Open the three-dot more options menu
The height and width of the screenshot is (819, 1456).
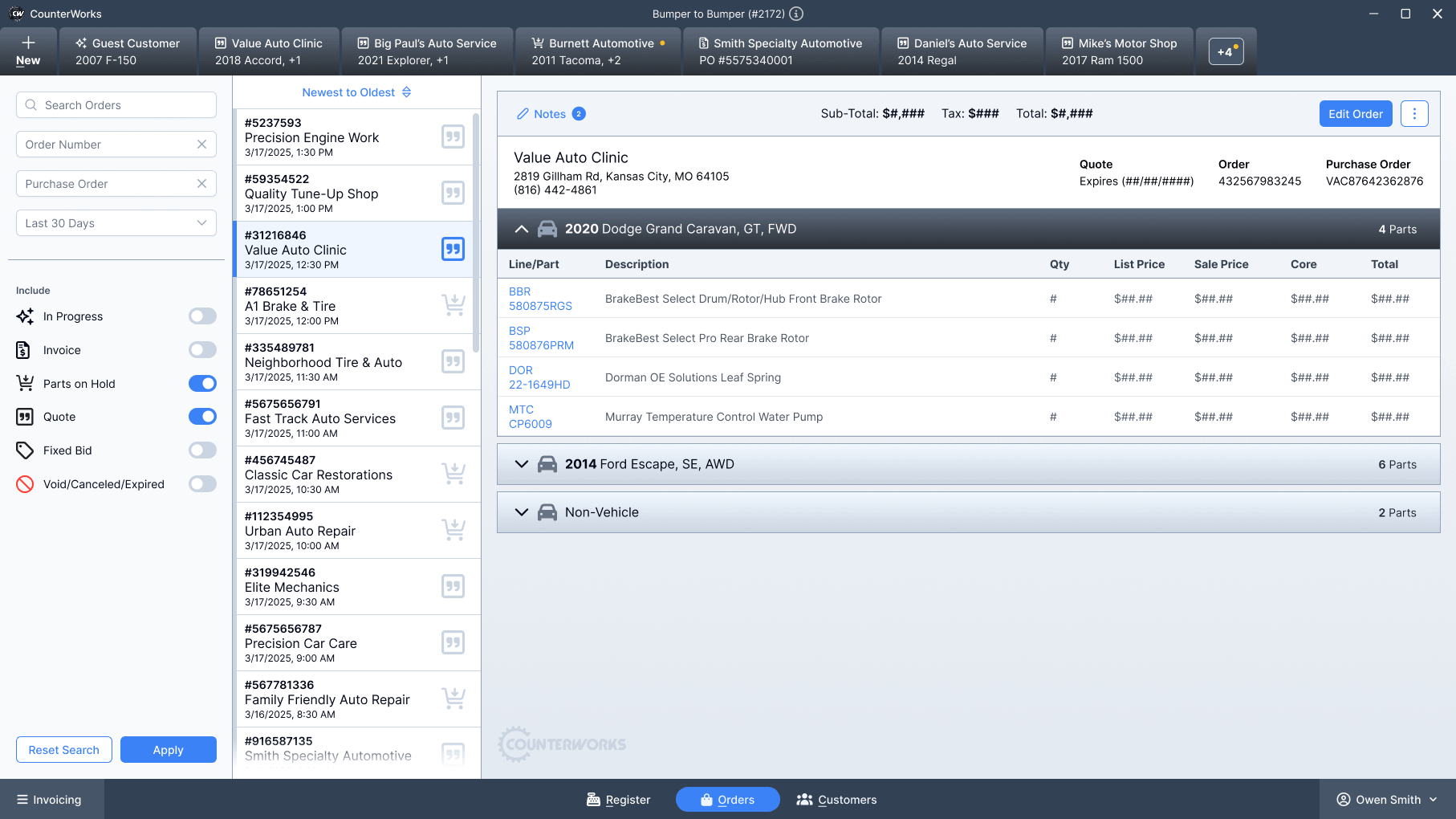[1414, 114]
